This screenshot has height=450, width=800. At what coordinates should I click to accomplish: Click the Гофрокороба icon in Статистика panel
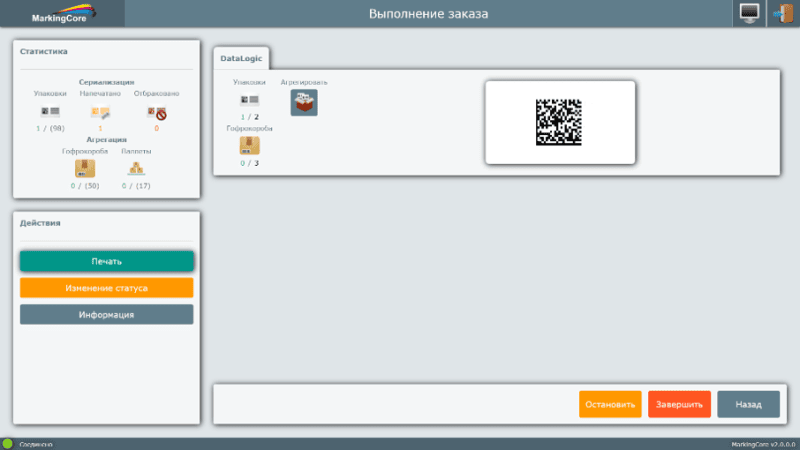[x=85, y=168]
